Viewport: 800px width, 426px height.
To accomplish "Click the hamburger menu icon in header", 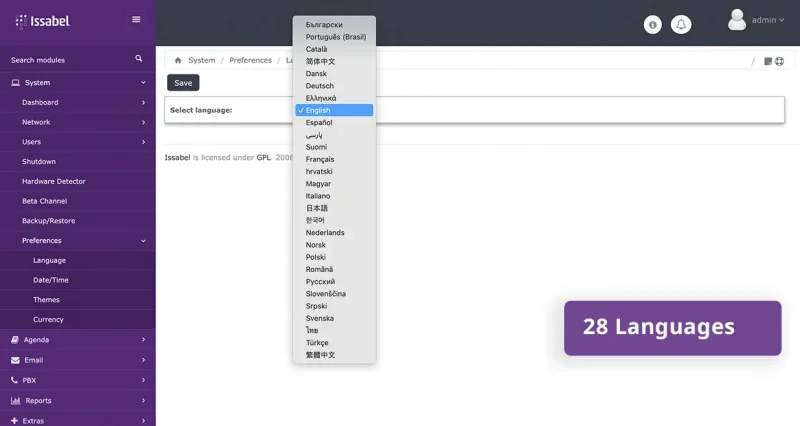I will (x=136, y=19).
